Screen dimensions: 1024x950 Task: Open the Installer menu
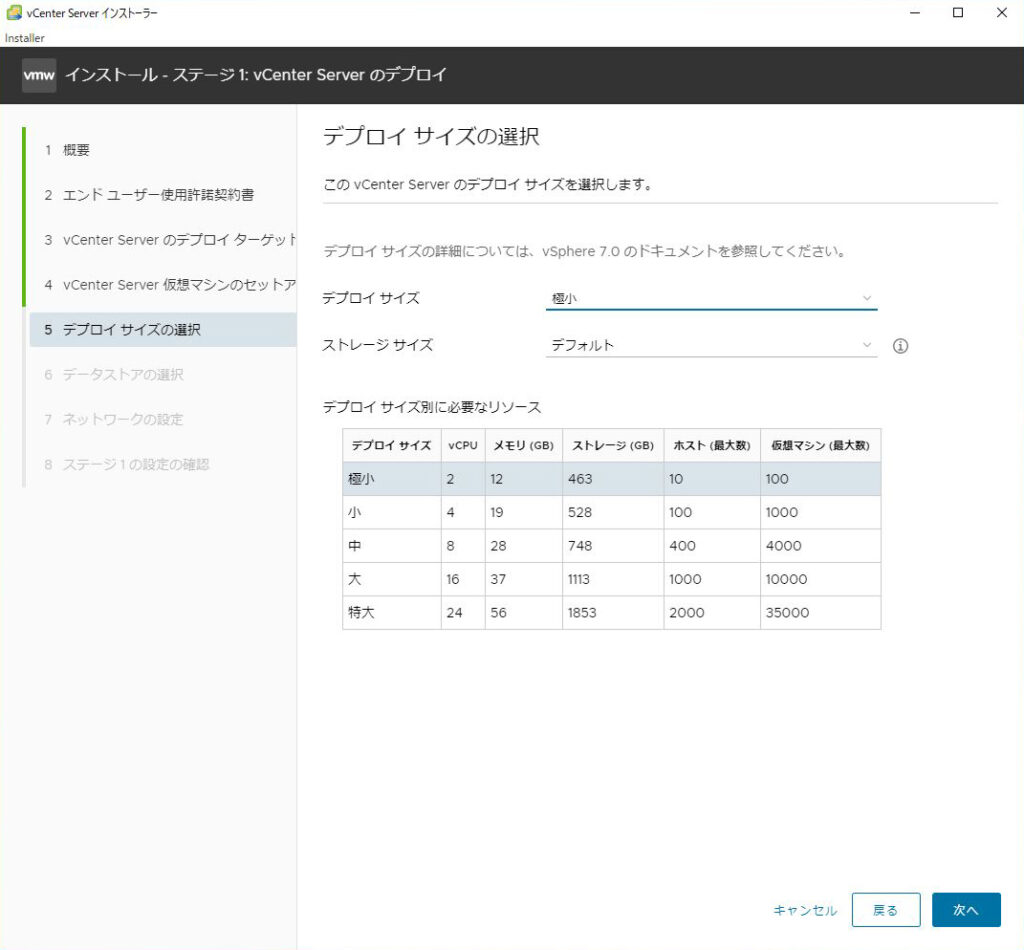point(25,38)
